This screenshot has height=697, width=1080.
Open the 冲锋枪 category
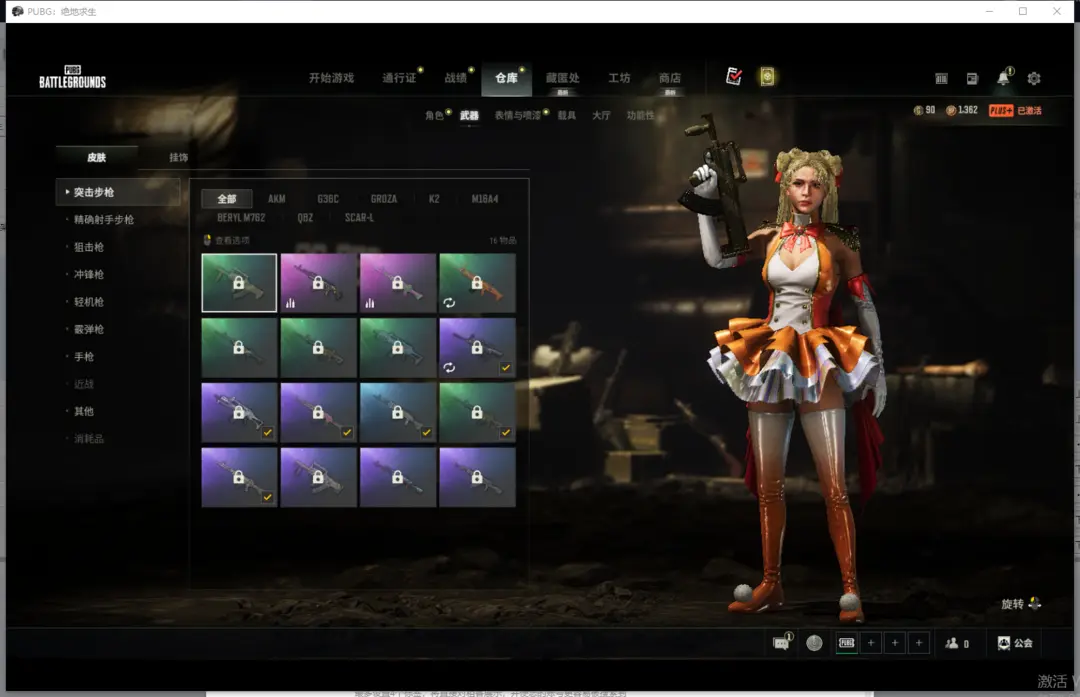coord(89,274)
